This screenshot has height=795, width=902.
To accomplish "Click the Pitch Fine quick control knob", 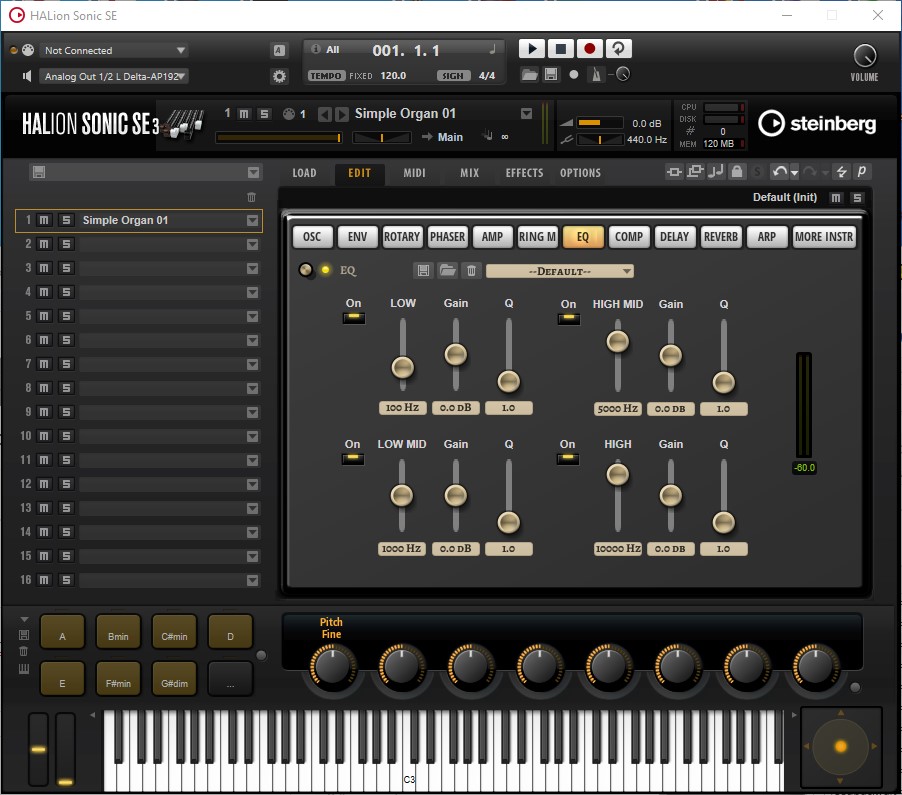I will pos(332,667).
